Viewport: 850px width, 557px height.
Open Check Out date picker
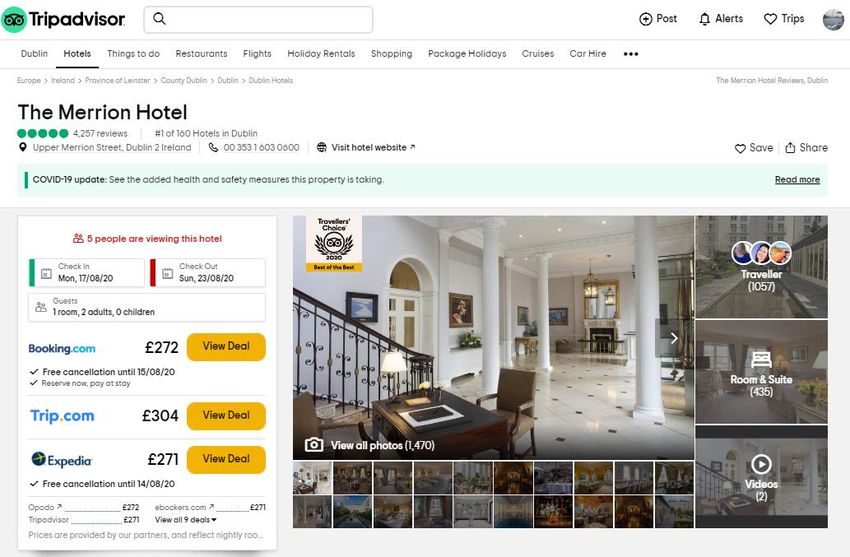point(208,273)
